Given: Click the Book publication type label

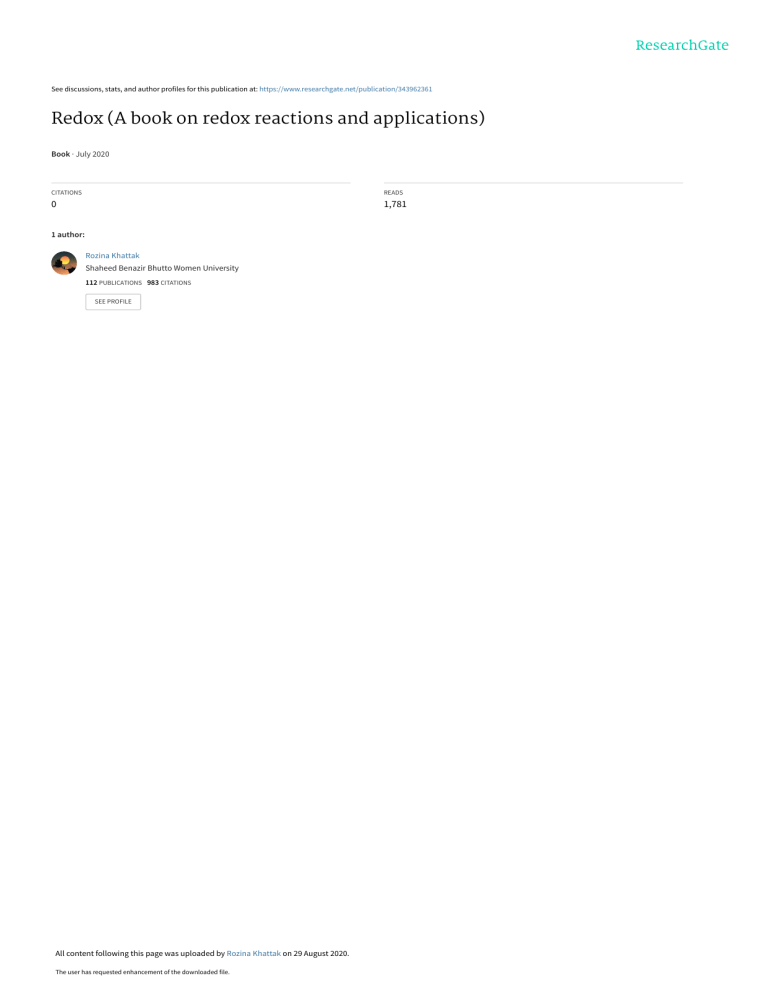Looking at the screenshot, I should click(60, 154).
